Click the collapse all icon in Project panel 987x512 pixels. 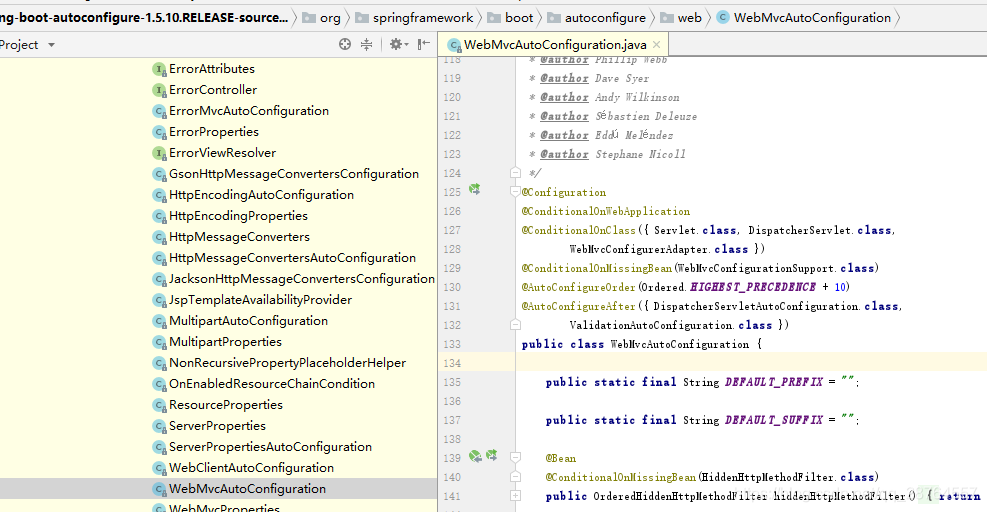366,44
